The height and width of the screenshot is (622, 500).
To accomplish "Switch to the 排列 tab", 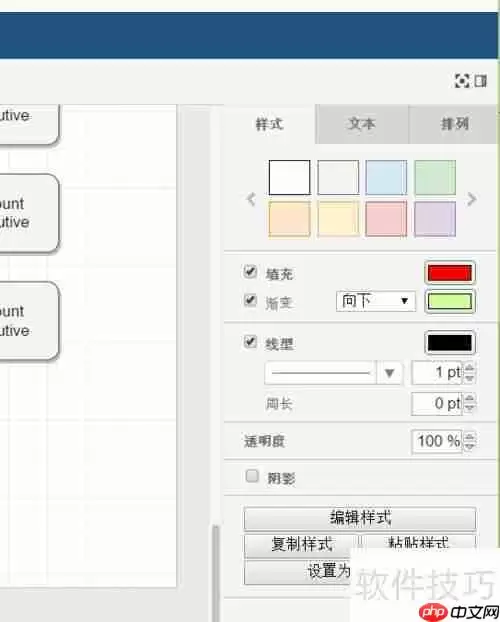I will [454, 124].
